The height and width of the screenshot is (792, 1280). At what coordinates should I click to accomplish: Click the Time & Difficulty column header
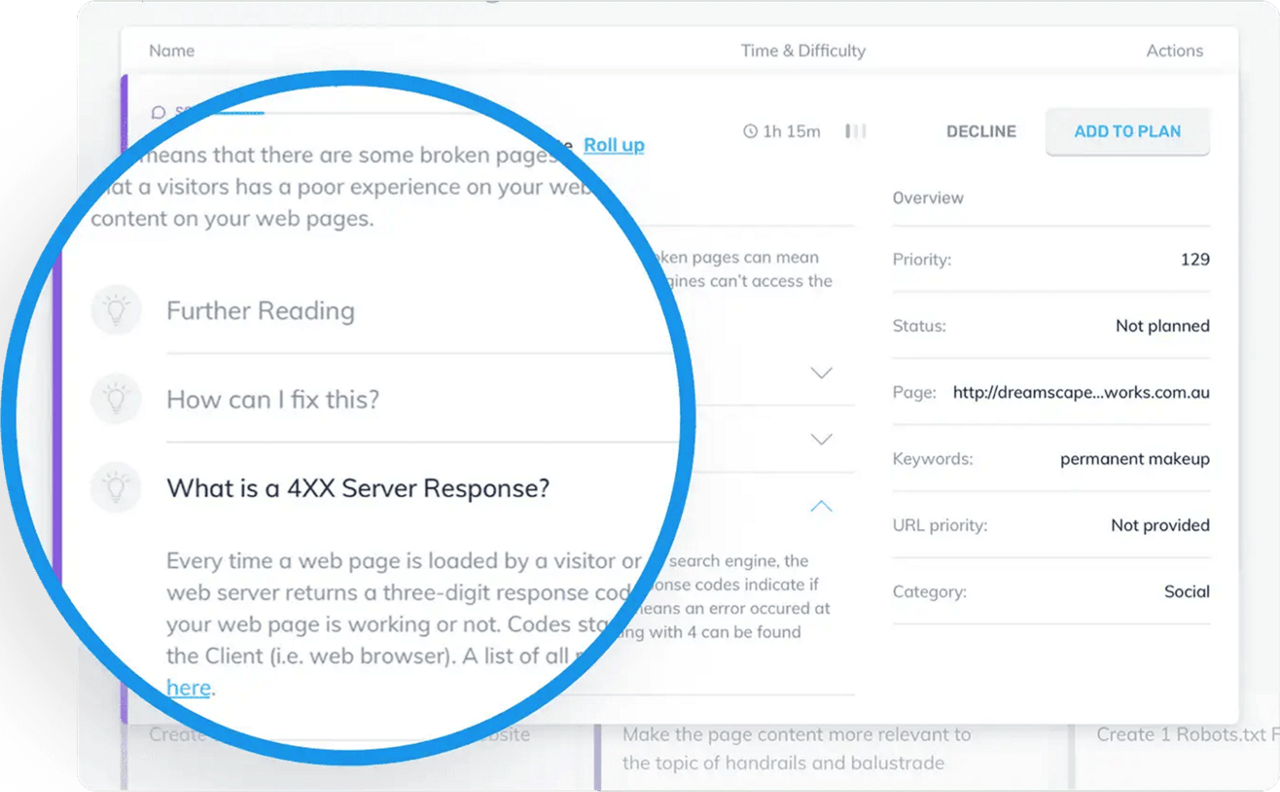pyautogui.click(x=803, y=50)
